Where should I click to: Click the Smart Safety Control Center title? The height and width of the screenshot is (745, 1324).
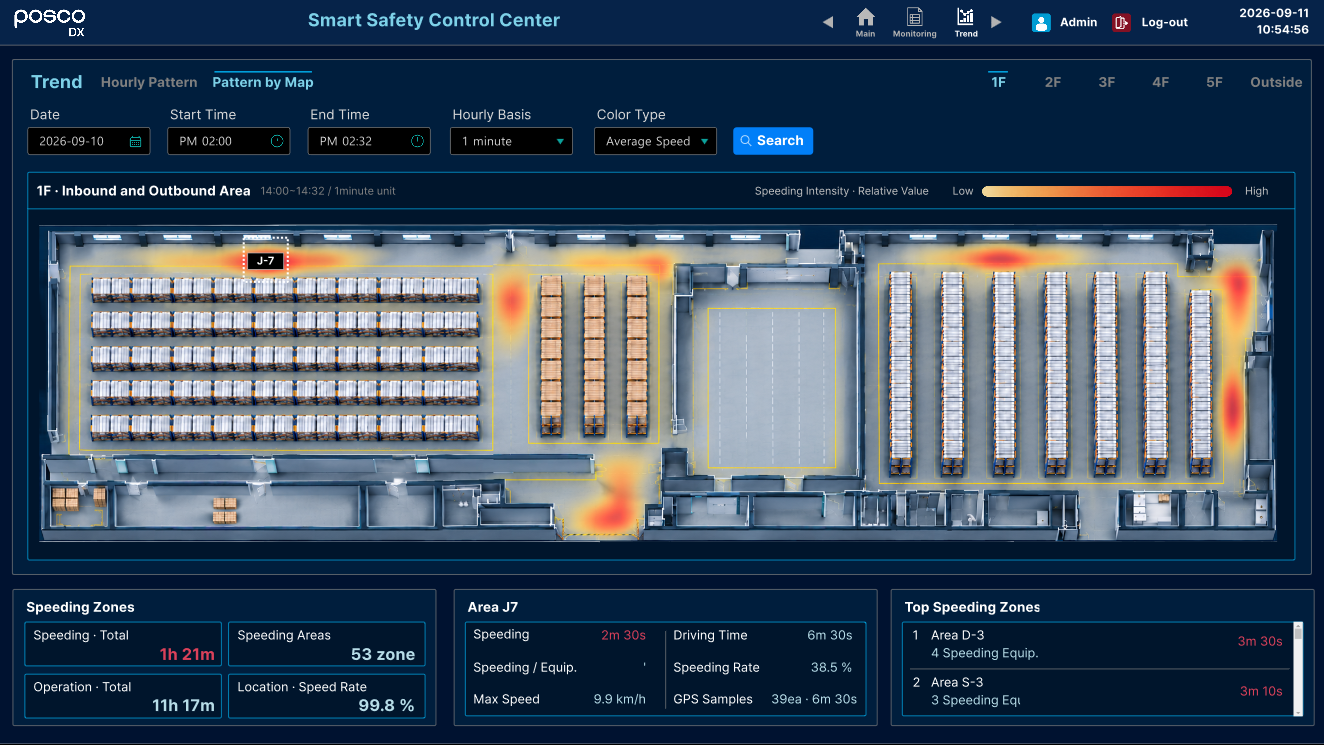click(434, 20)
